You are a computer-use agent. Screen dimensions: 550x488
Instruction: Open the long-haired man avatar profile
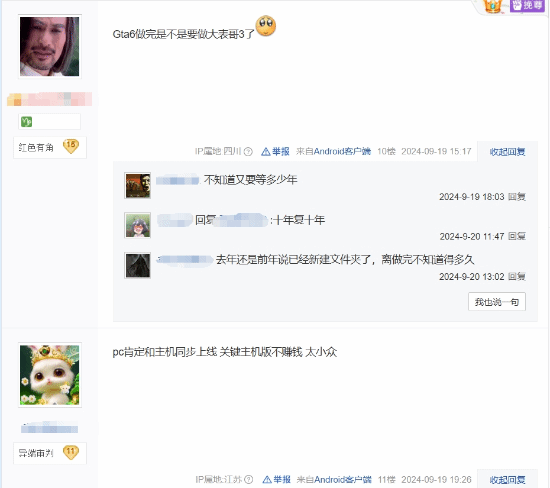click(49, 46)
